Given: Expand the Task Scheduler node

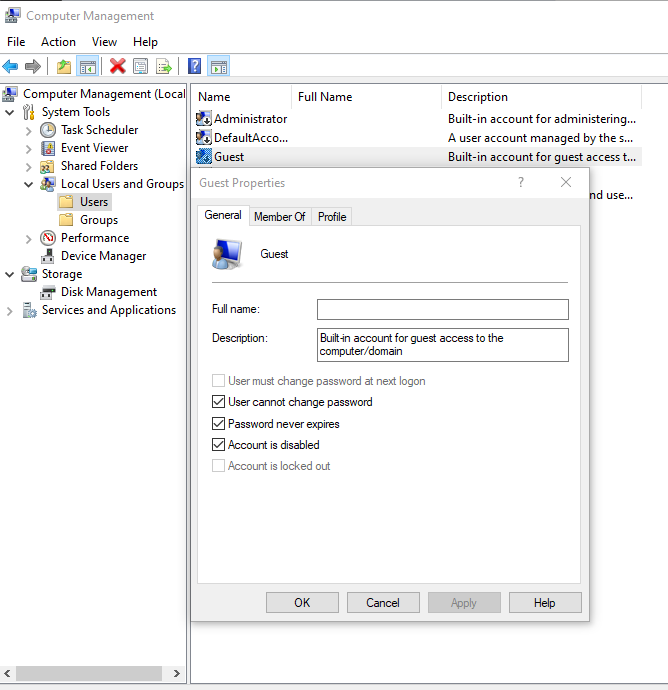Looking at the screenshot, I should (29, 131).
